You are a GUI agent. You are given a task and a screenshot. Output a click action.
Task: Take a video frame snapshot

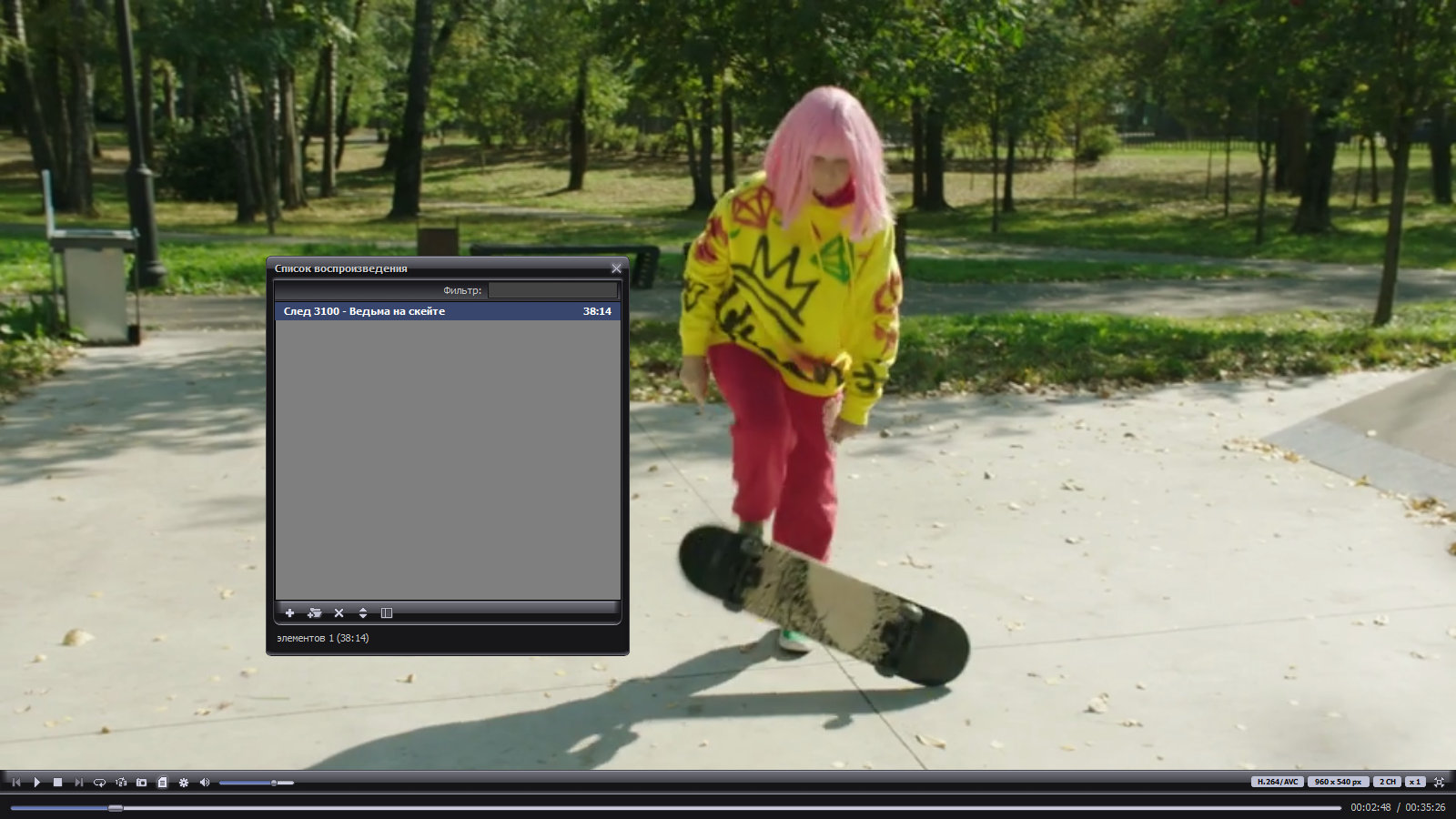[x=141, y=782]
